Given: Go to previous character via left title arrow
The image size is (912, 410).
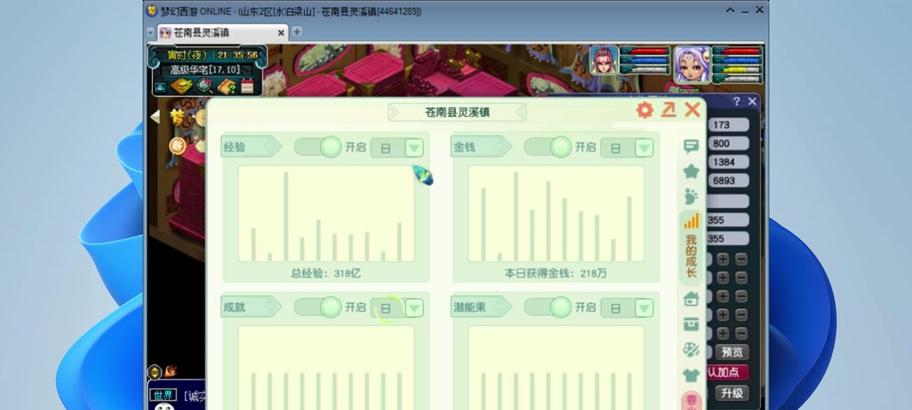Looking at the screenshot, I should click(x=394, y=112).
